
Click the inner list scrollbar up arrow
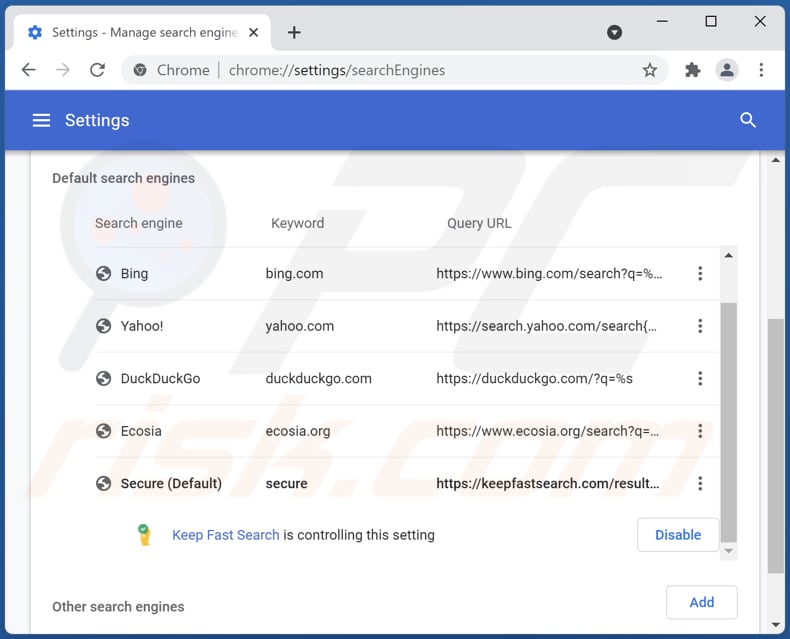pos(729,255)
